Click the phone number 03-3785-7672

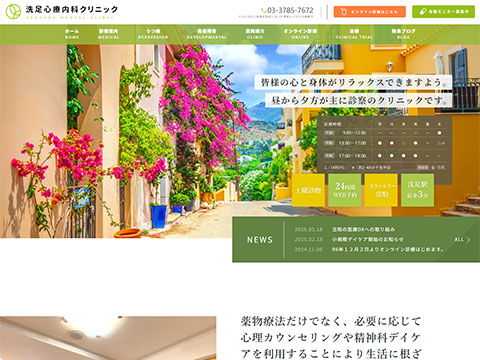point(290,10)
